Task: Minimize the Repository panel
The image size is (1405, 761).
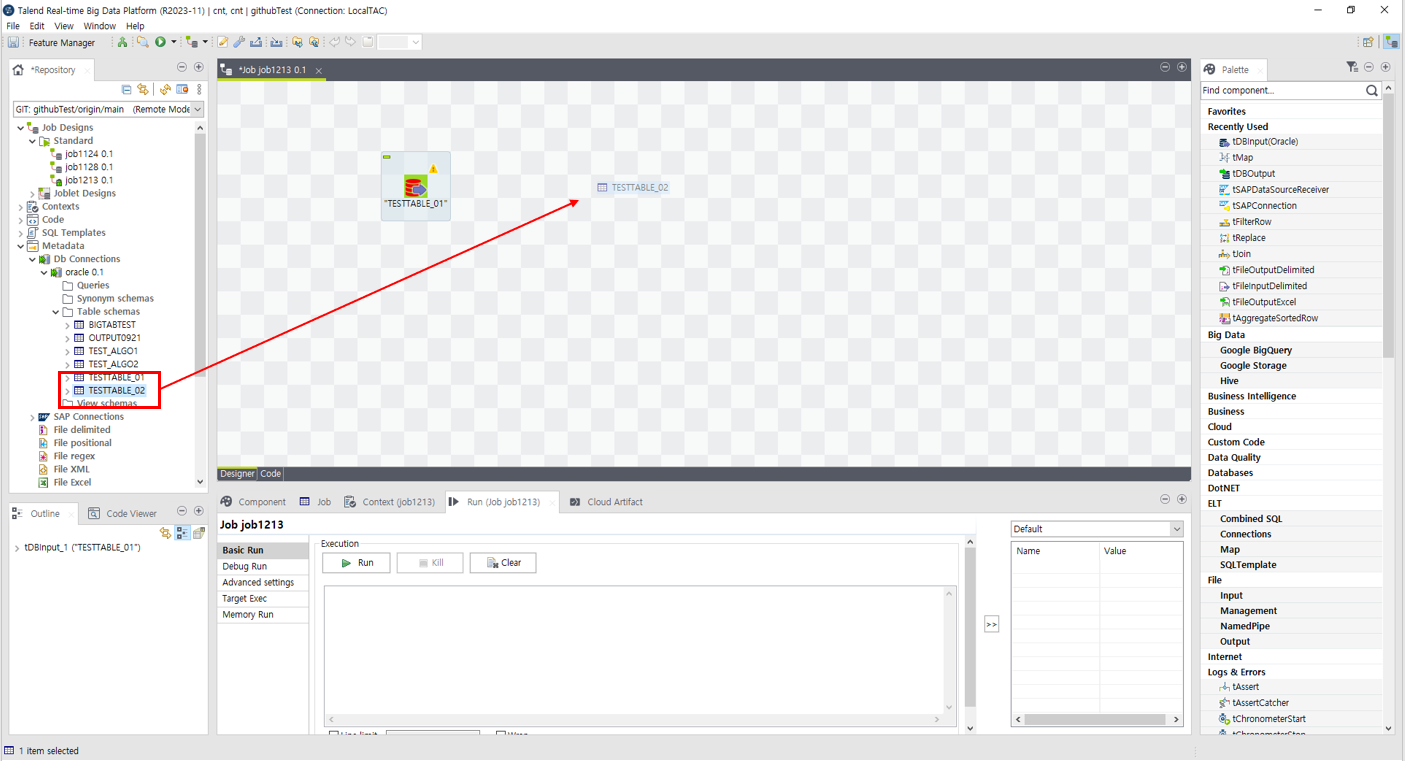Action: tap(182, 67)
